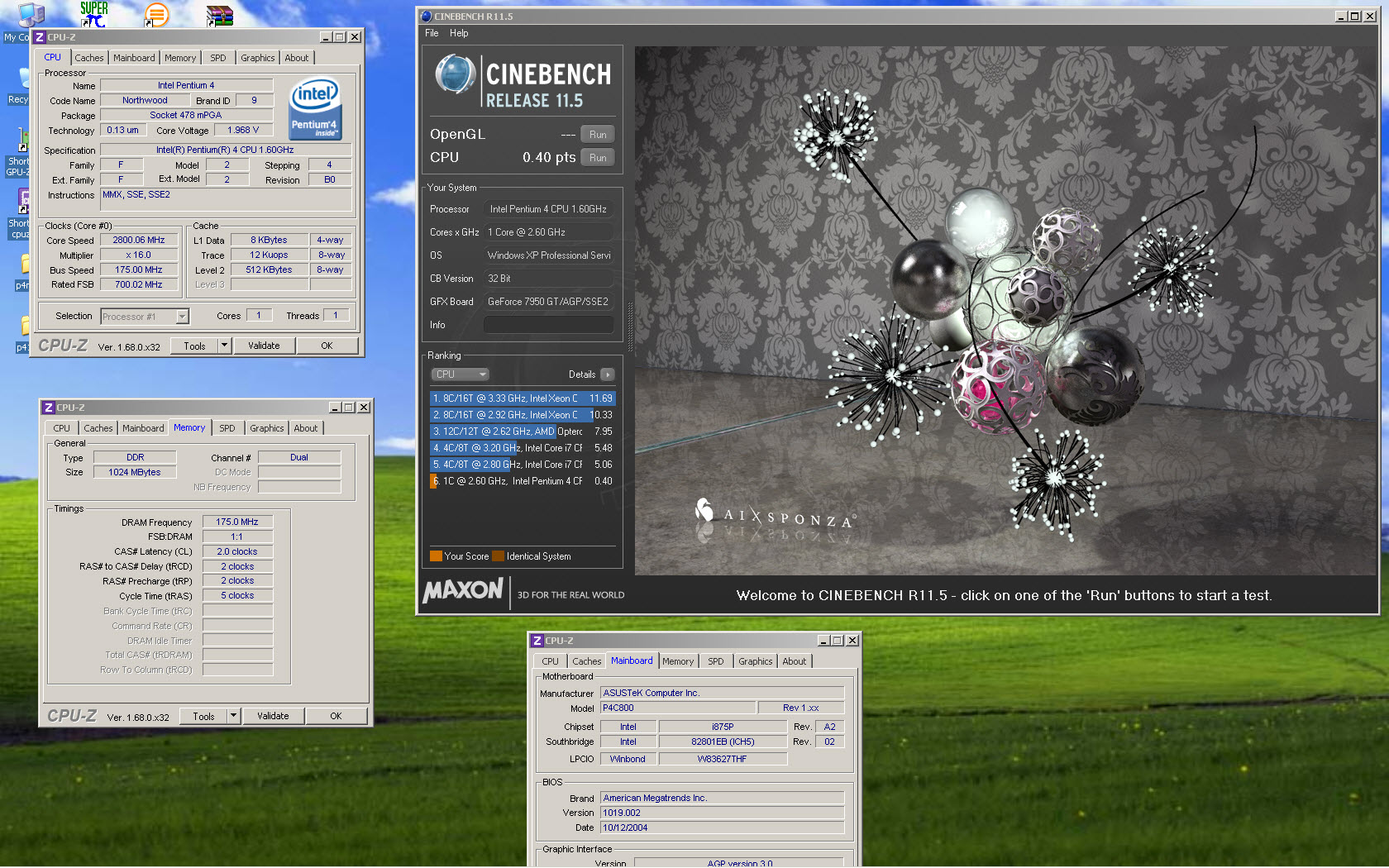The image size is (1389, 868).
Task: Click OK in the top CPU-Z window
Action: 327,346
